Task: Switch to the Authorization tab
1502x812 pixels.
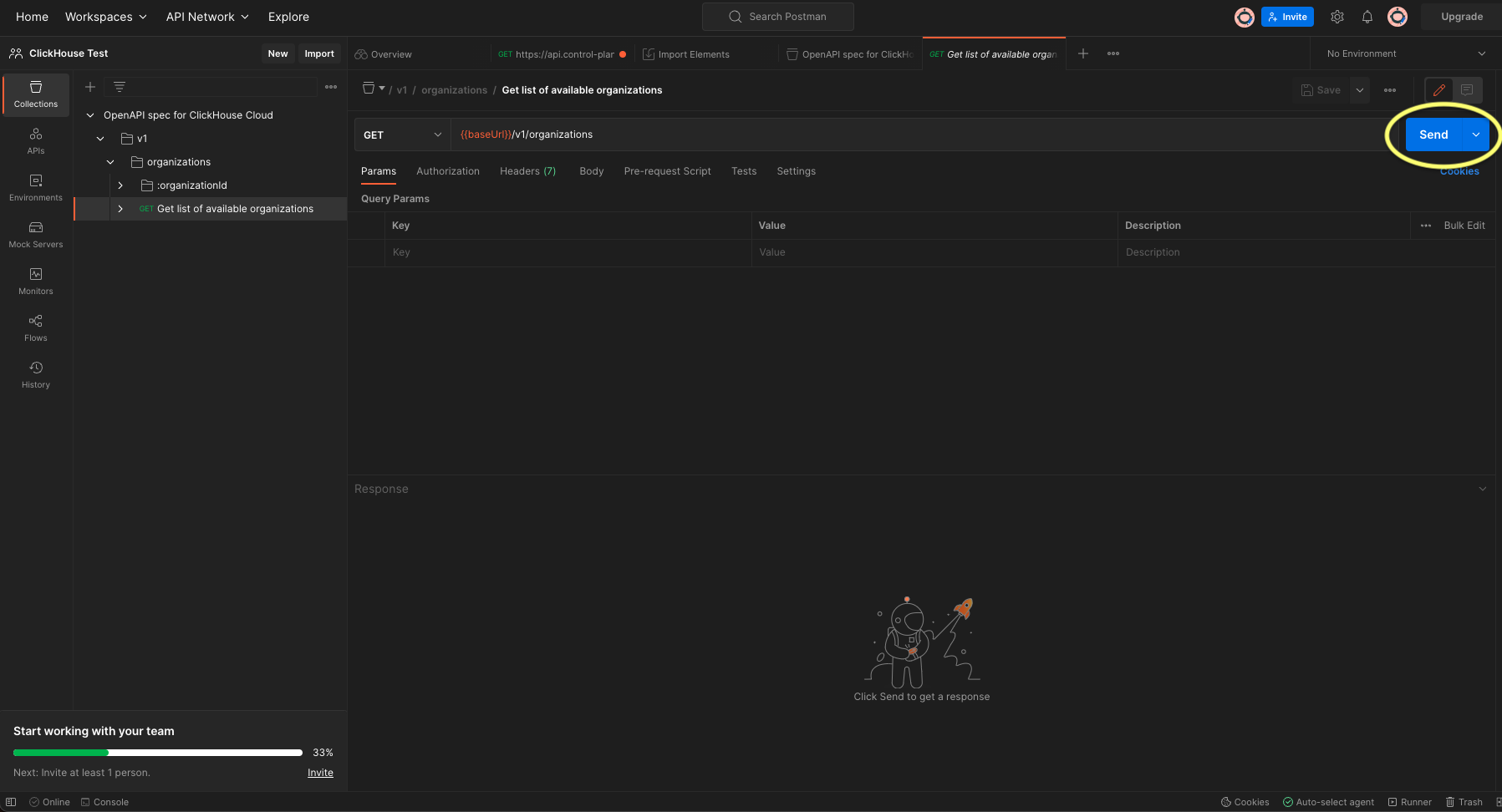Action: click(448, 170)
